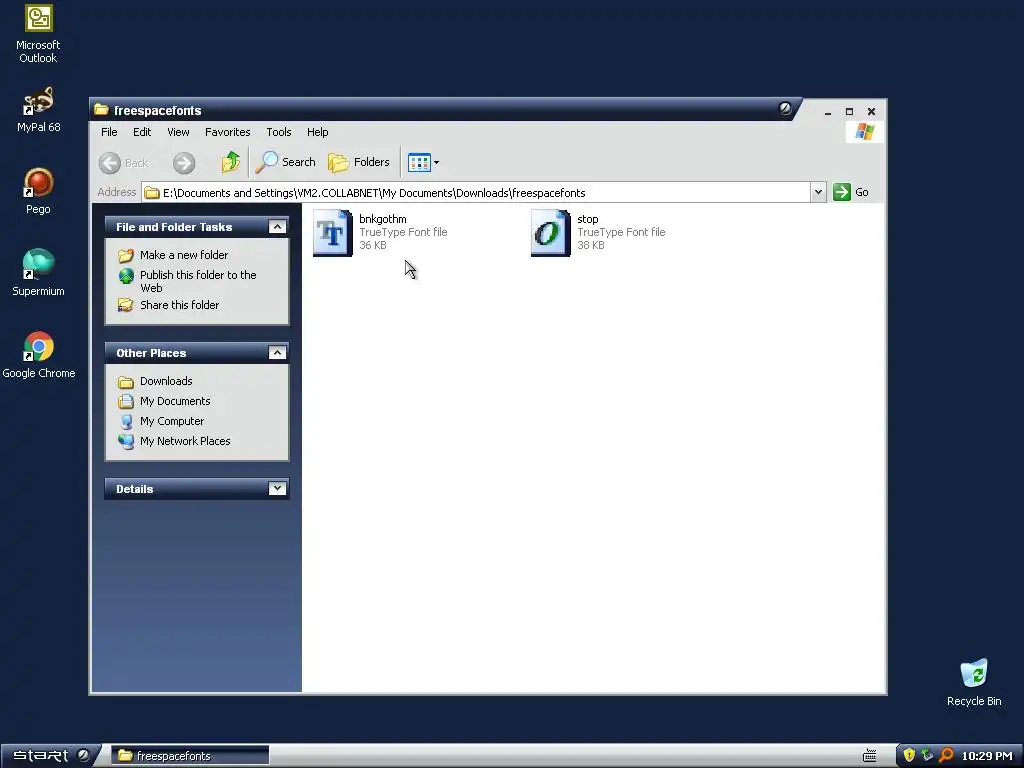Go to My Network Places
The image size is (1024, 768).
point(185,441)
